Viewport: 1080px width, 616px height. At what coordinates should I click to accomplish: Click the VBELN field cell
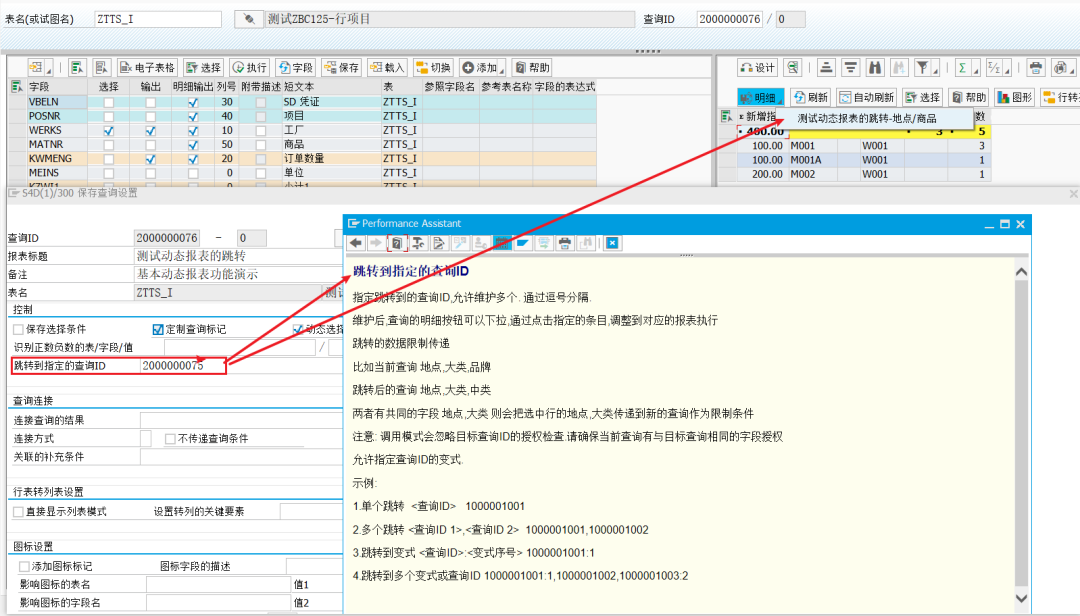pyautogui.click(x=56, y=102)
